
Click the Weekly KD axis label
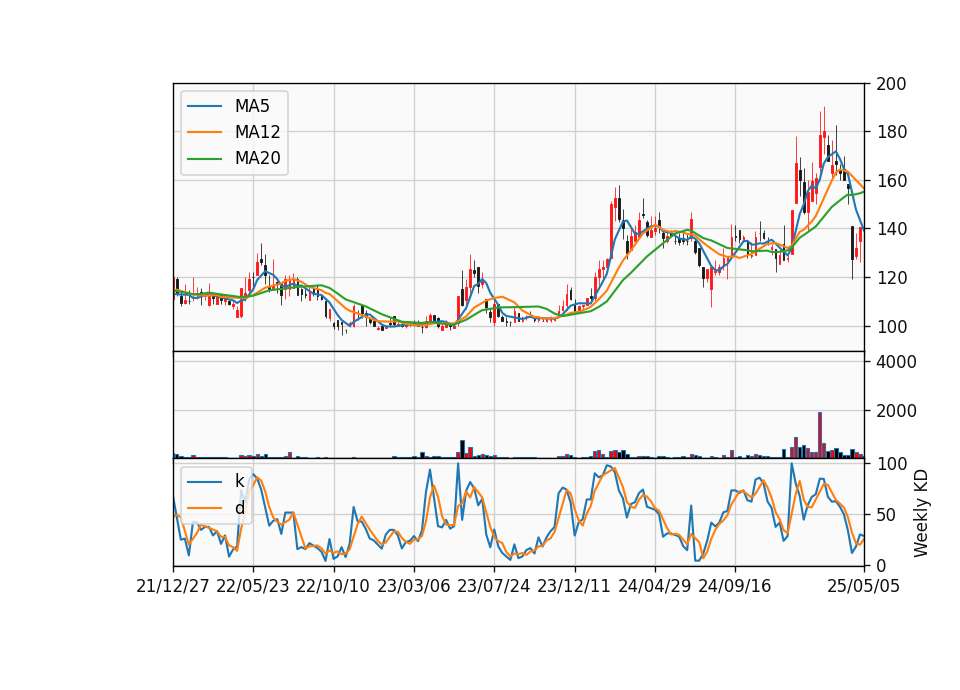click(920, 513)
